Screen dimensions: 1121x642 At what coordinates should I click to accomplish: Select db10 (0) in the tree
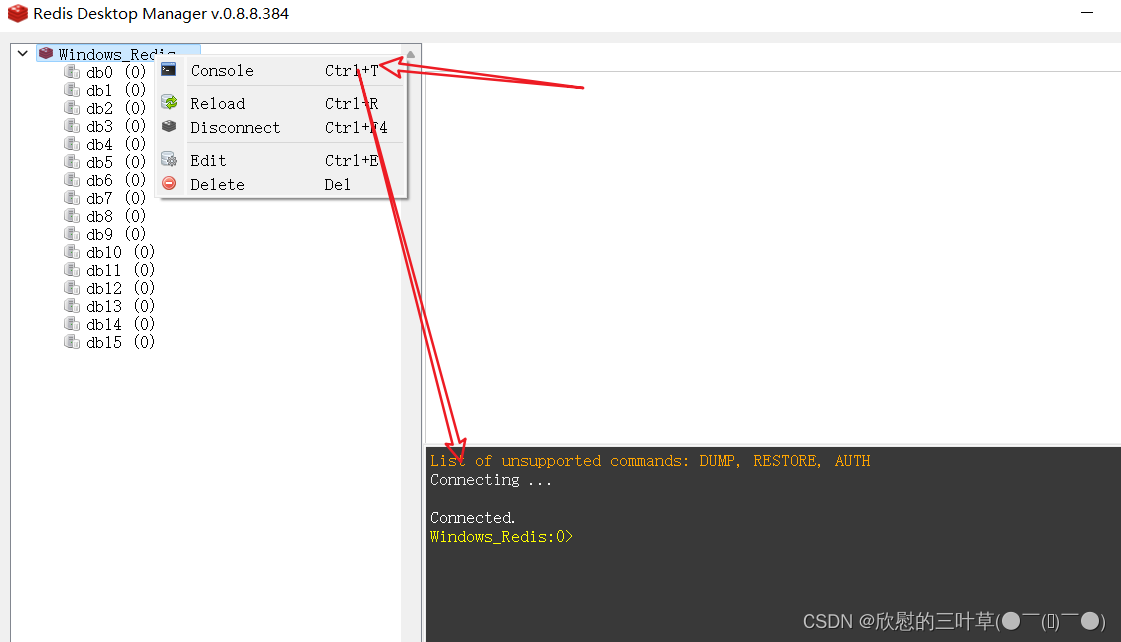pyautogui.click(x=120, y=252)
